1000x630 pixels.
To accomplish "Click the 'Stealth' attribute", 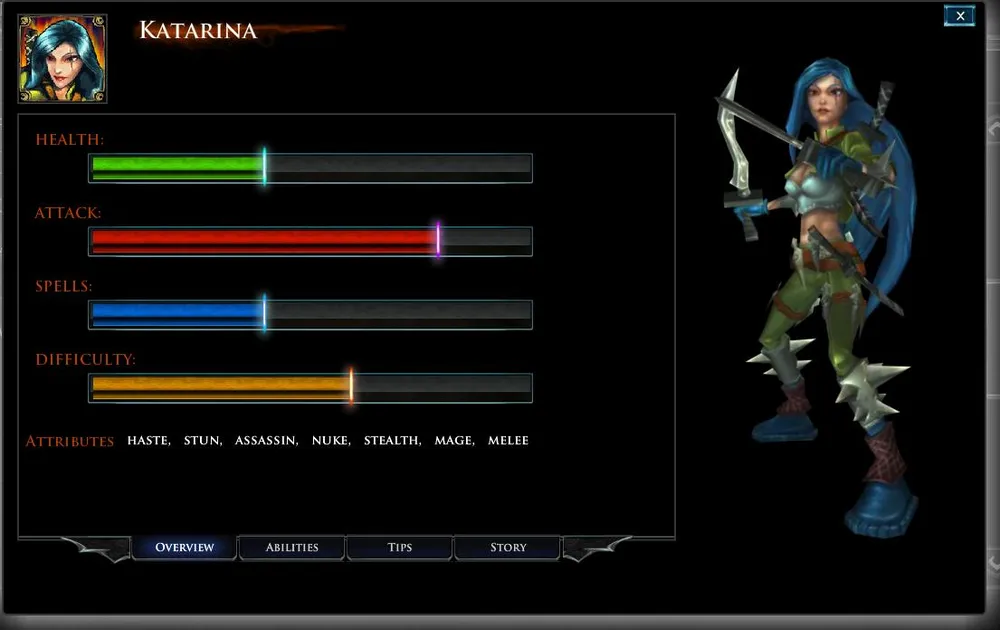I will (392, 441).
